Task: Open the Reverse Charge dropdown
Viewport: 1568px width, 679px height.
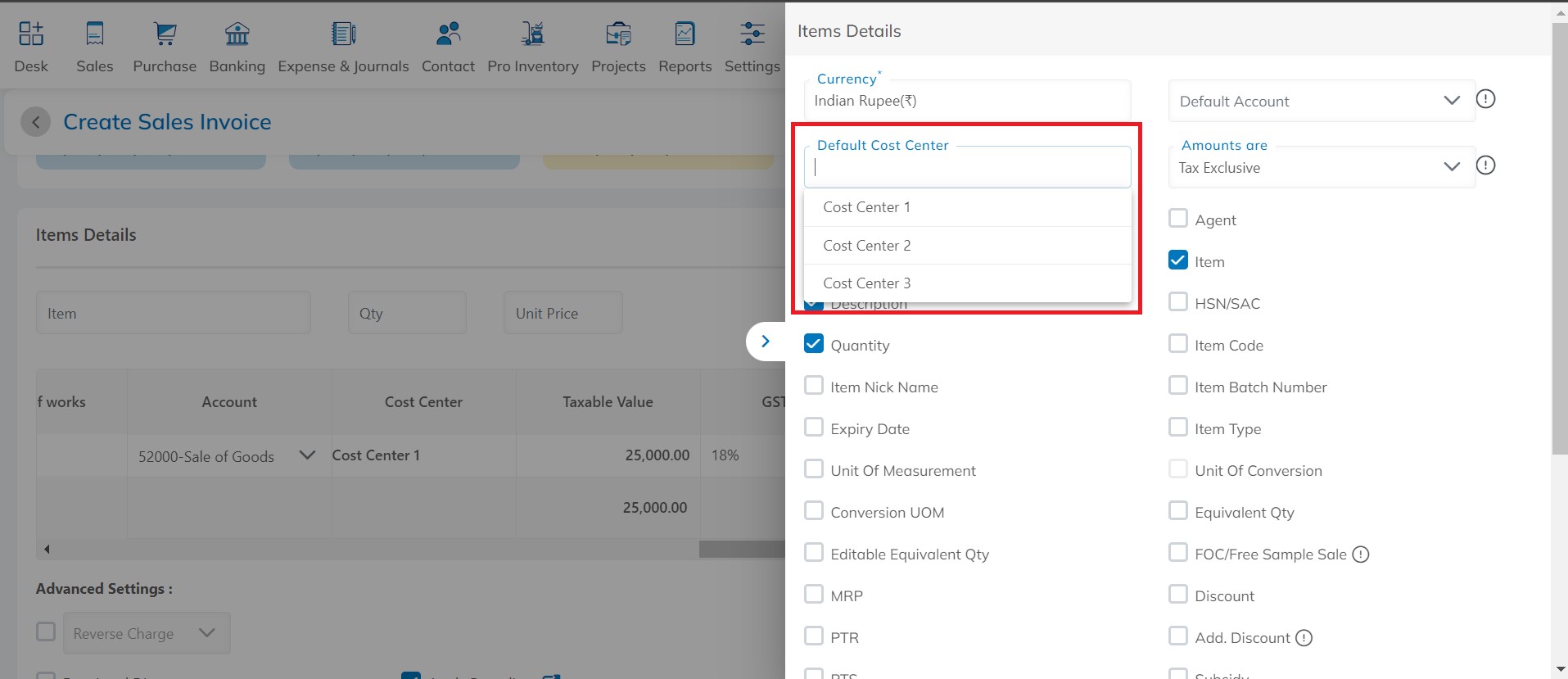Action: click(147, 633)
